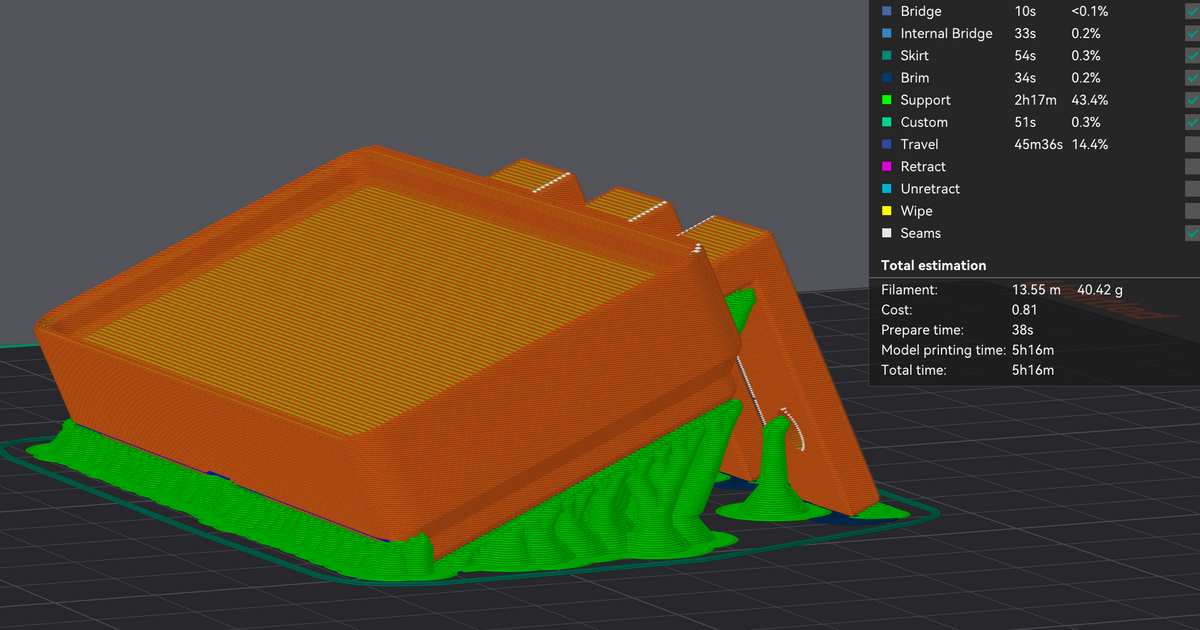This screenshot has height=630, width=1200.
Task: Click the small green cone-shaped support tower
Action: click(x=776, y=470)
